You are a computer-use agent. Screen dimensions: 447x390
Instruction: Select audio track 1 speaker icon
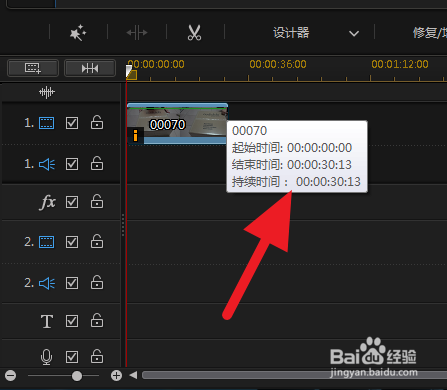(x=47, y=164)
